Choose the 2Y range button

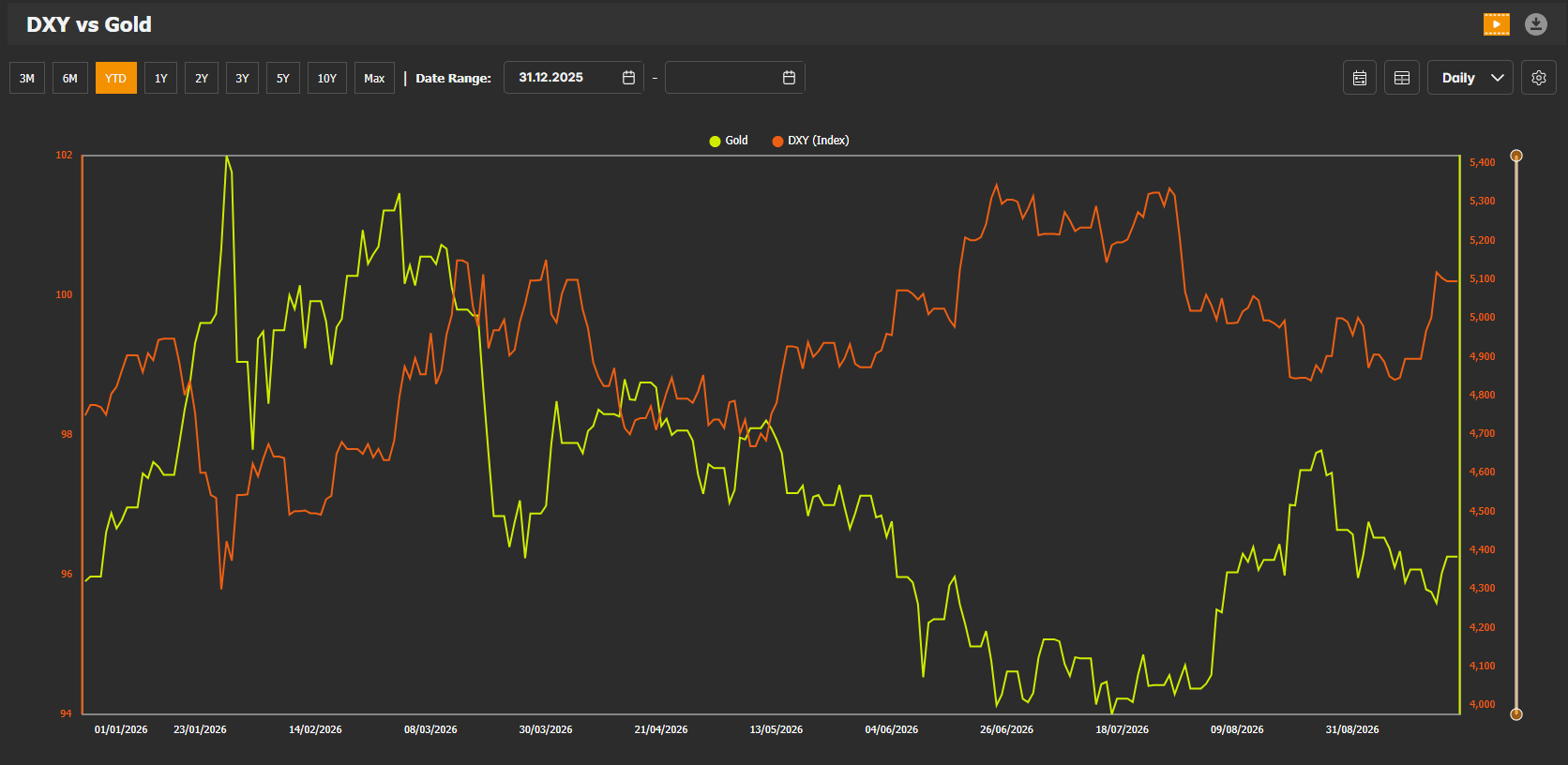[x=202, y=78]
